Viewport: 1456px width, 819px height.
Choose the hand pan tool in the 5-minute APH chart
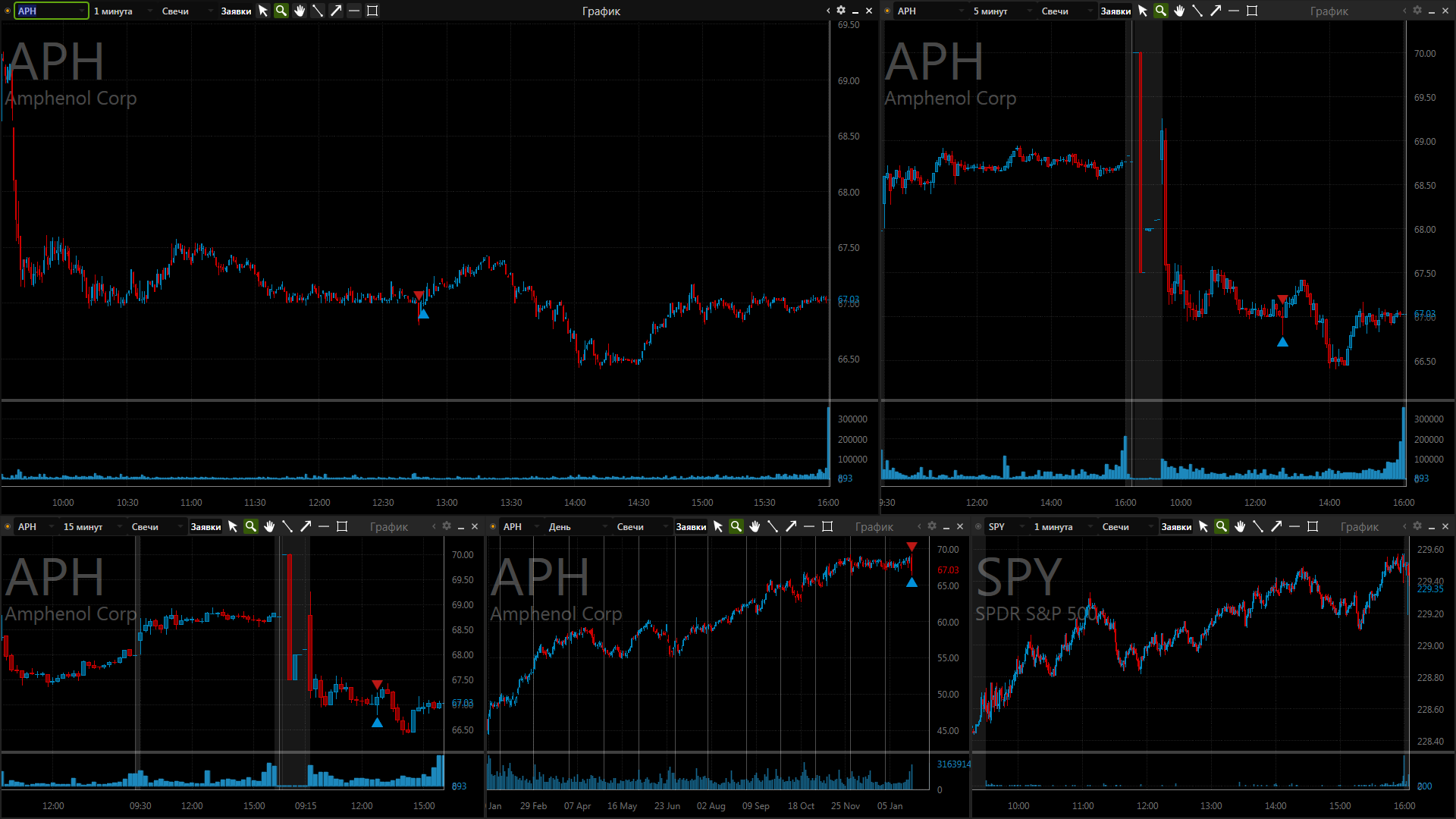(1179, 11)
